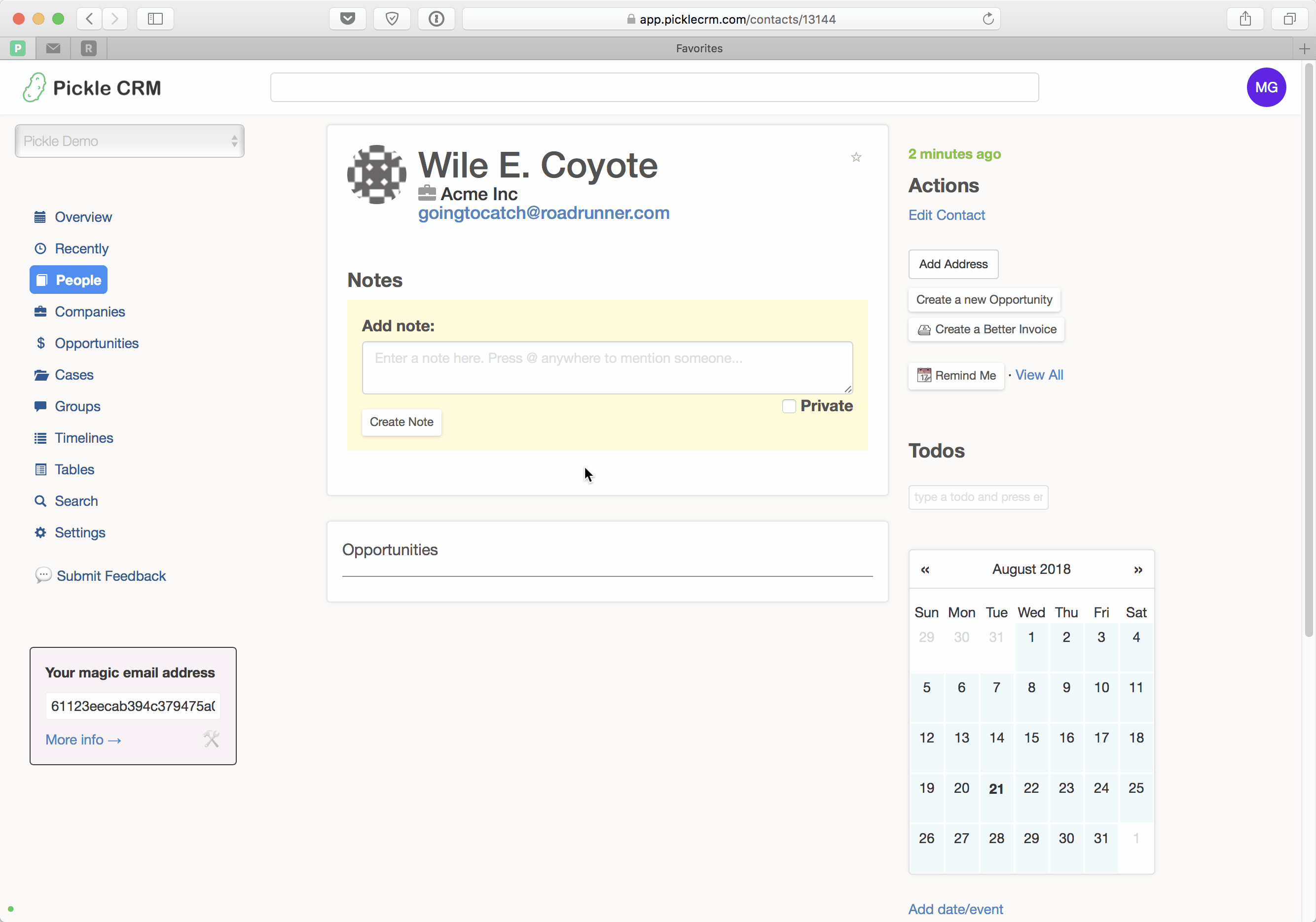Click Edit Contact link

(946, 215)
